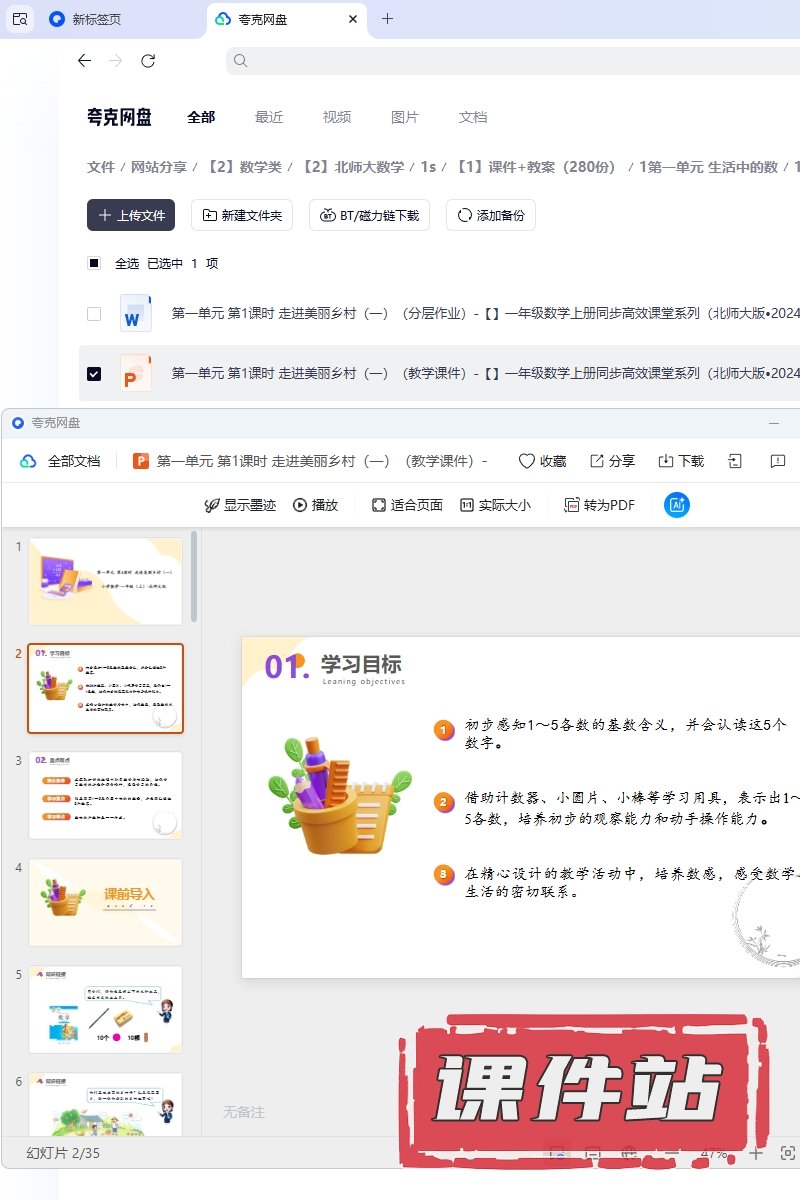Download the file with 下载 button
The image size is (800, 1200).
[x=681, y=461]
